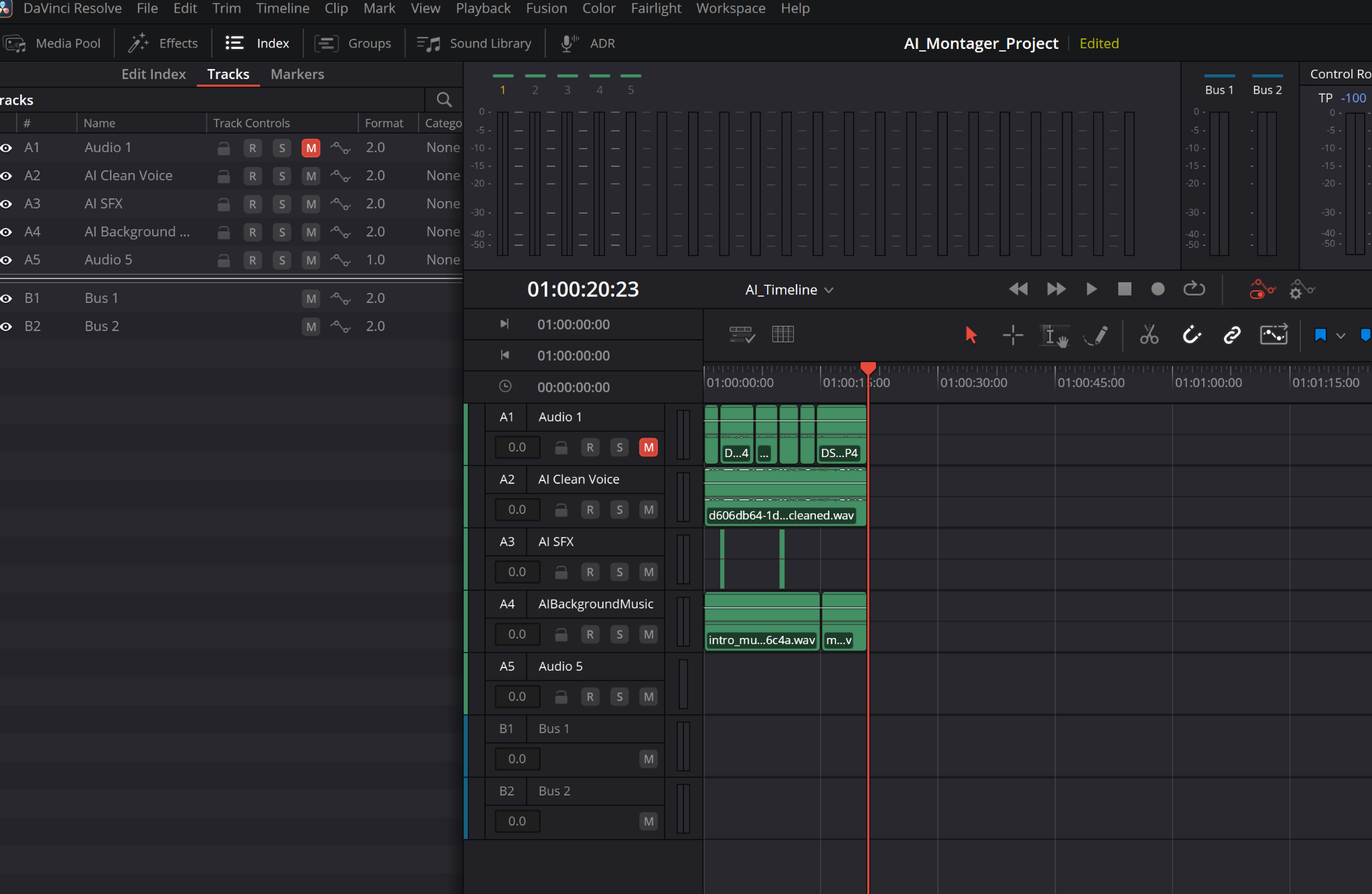Unmute Audio 1 in the Tracks index
Image resolution: width=1372 pixels, height=894 pixels.
(x=311, y=148)
